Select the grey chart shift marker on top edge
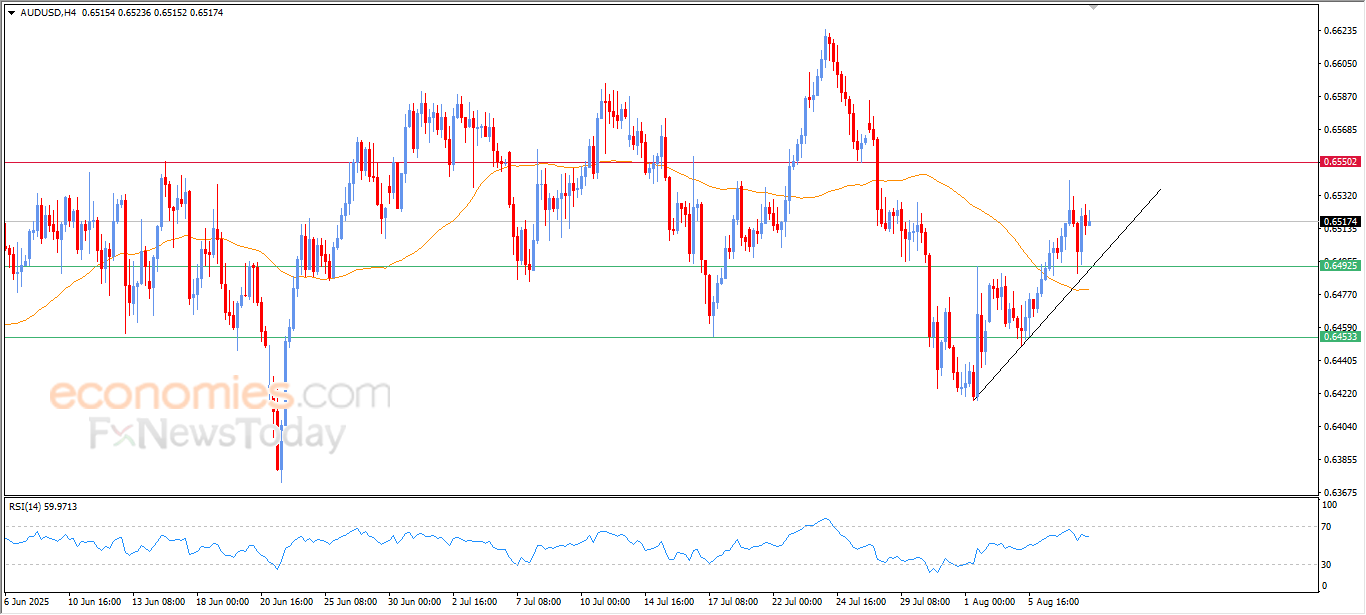Image resolution: width=1366 pixels, height=615 pixels. 1093,6
